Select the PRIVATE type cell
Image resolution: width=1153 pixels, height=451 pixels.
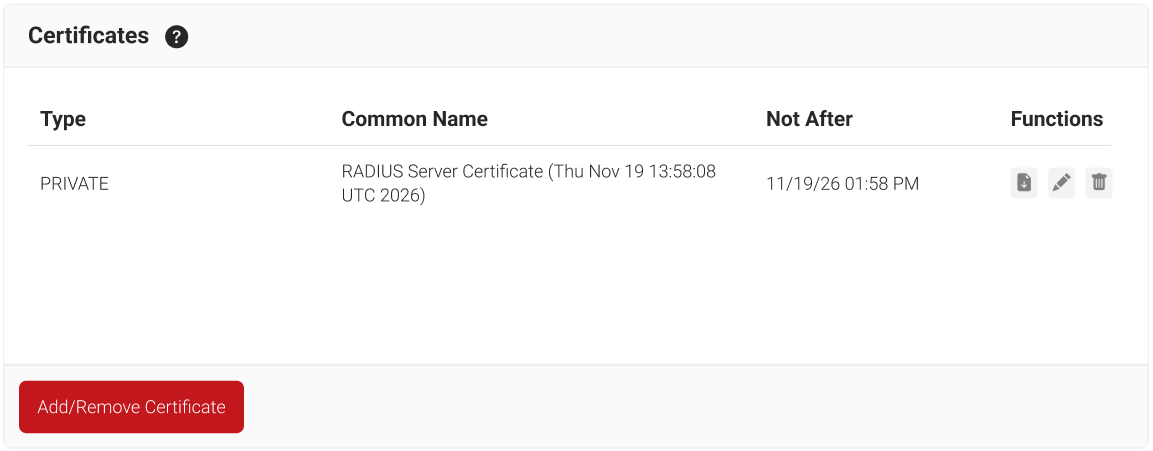74,184
